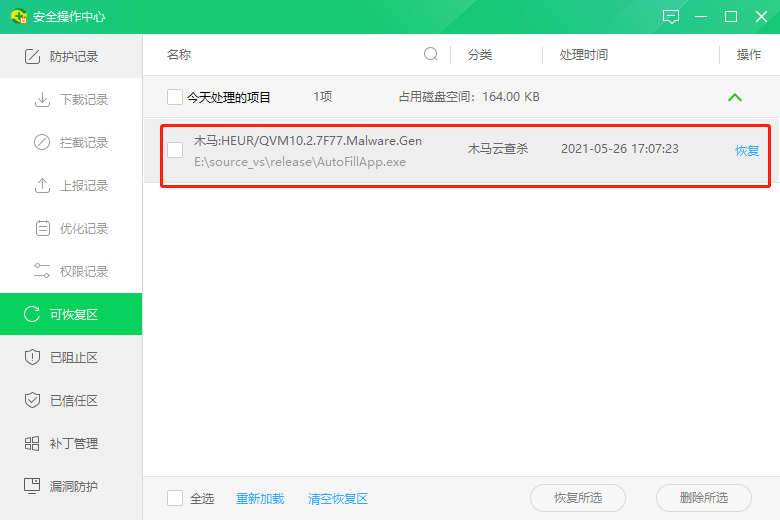
Task: Click the 木马云查杀 category cell
Action: pyautogui.click(x=498, y=149)
